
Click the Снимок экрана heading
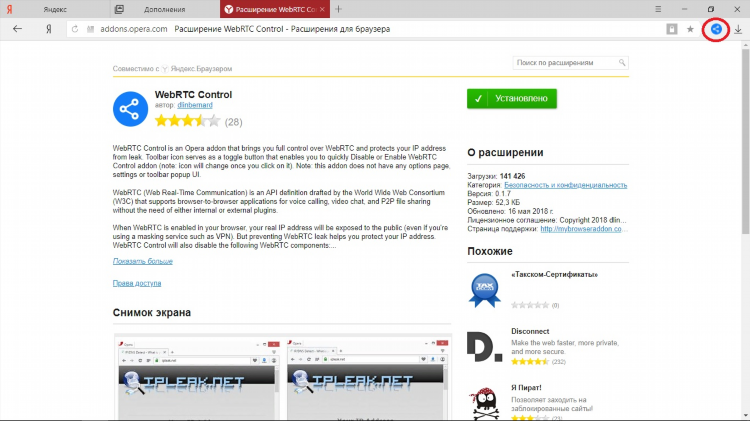click(x=152, y=312)
